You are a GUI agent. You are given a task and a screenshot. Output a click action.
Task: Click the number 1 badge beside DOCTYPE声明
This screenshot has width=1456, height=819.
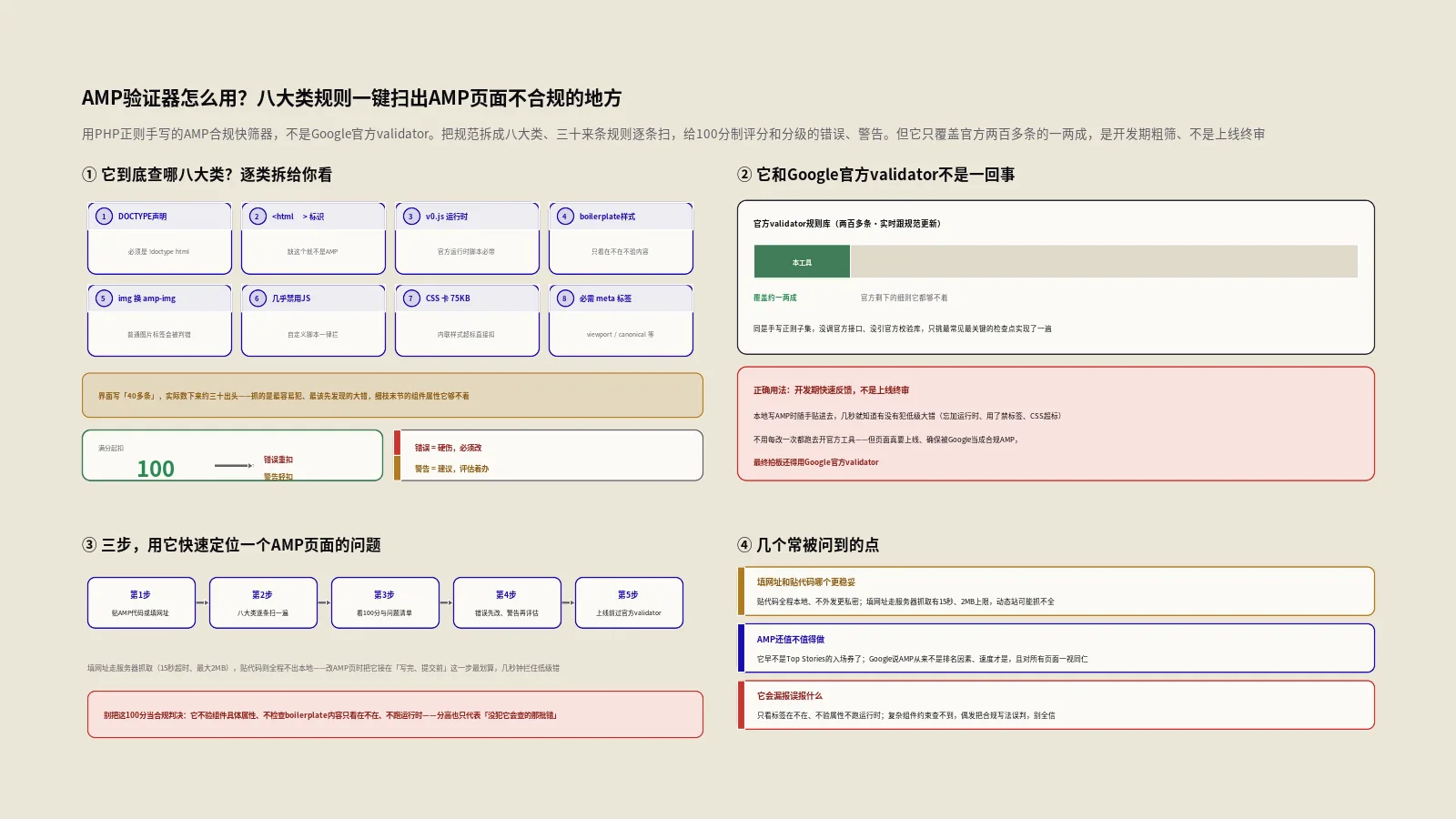coord(104,217)
